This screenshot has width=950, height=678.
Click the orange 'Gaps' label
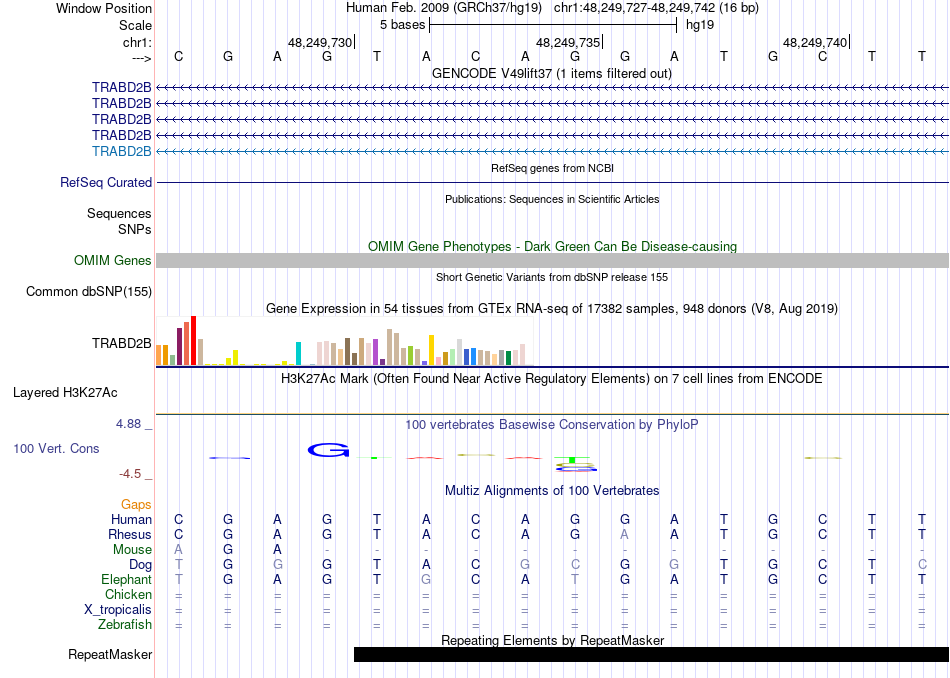[136, 505]
